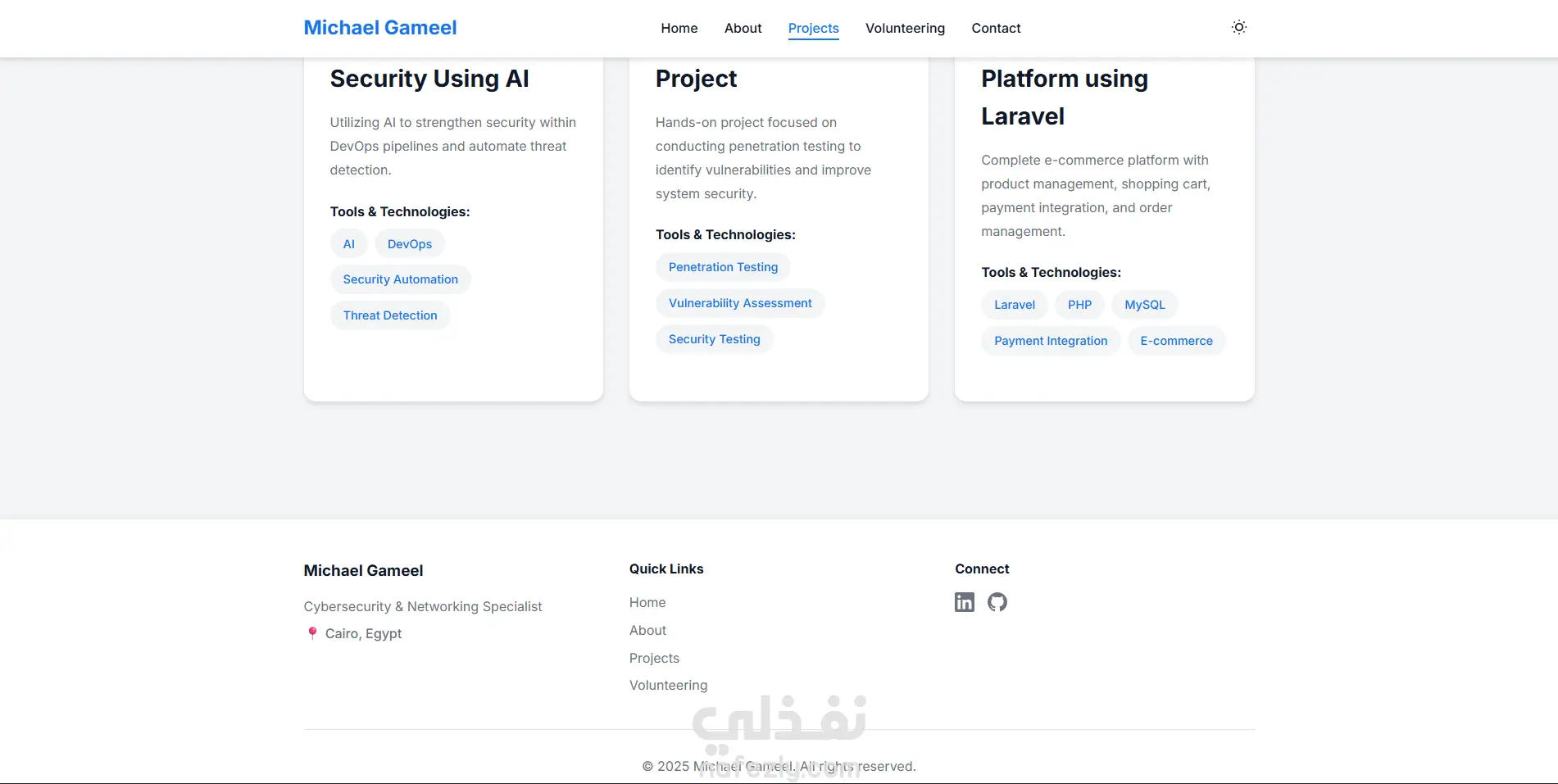Navigate to Contact in the navbar
This screenshot has width=1558, height=784.
pos(996,28)
